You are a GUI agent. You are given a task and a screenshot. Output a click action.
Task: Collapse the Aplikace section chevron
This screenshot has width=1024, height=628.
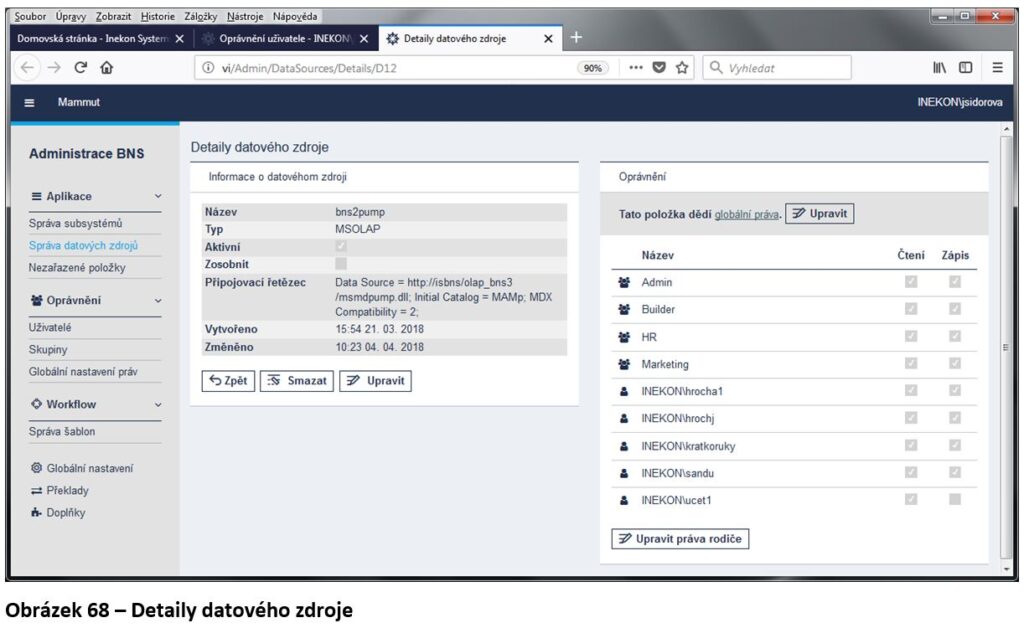pyautogui.click(x=158, y=196)
